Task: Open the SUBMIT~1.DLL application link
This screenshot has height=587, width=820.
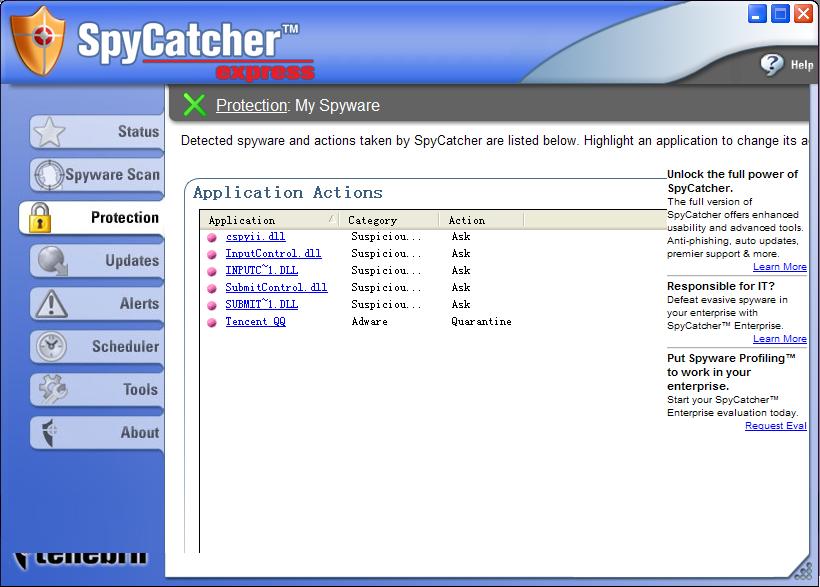Action: (x=261, y=304)
